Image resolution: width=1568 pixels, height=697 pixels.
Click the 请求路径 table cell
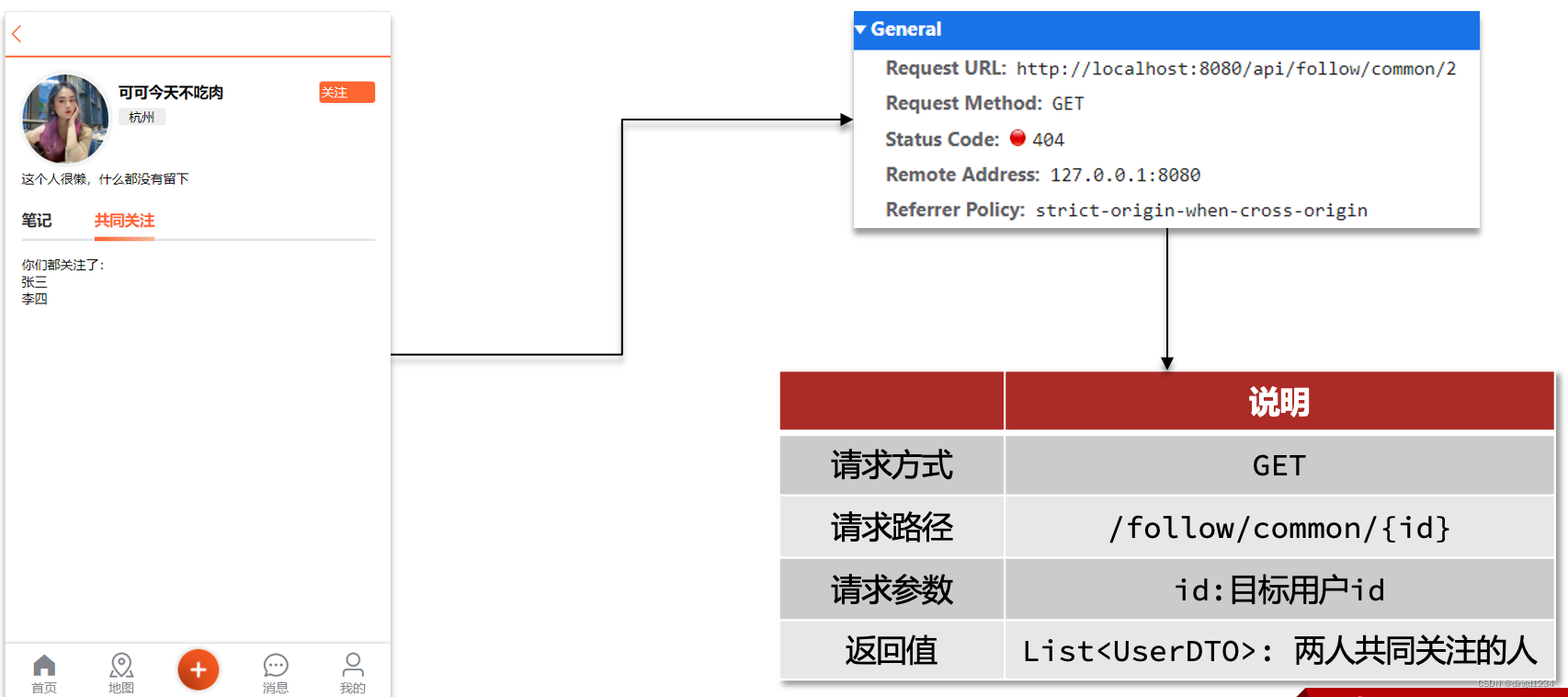pos(892,528)
